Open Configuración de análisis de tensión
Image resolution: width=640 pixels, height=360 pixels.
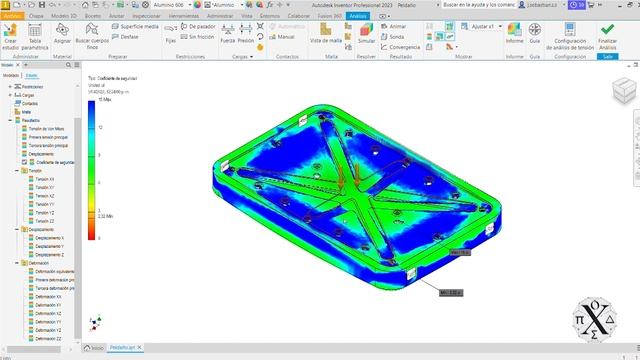570,37
